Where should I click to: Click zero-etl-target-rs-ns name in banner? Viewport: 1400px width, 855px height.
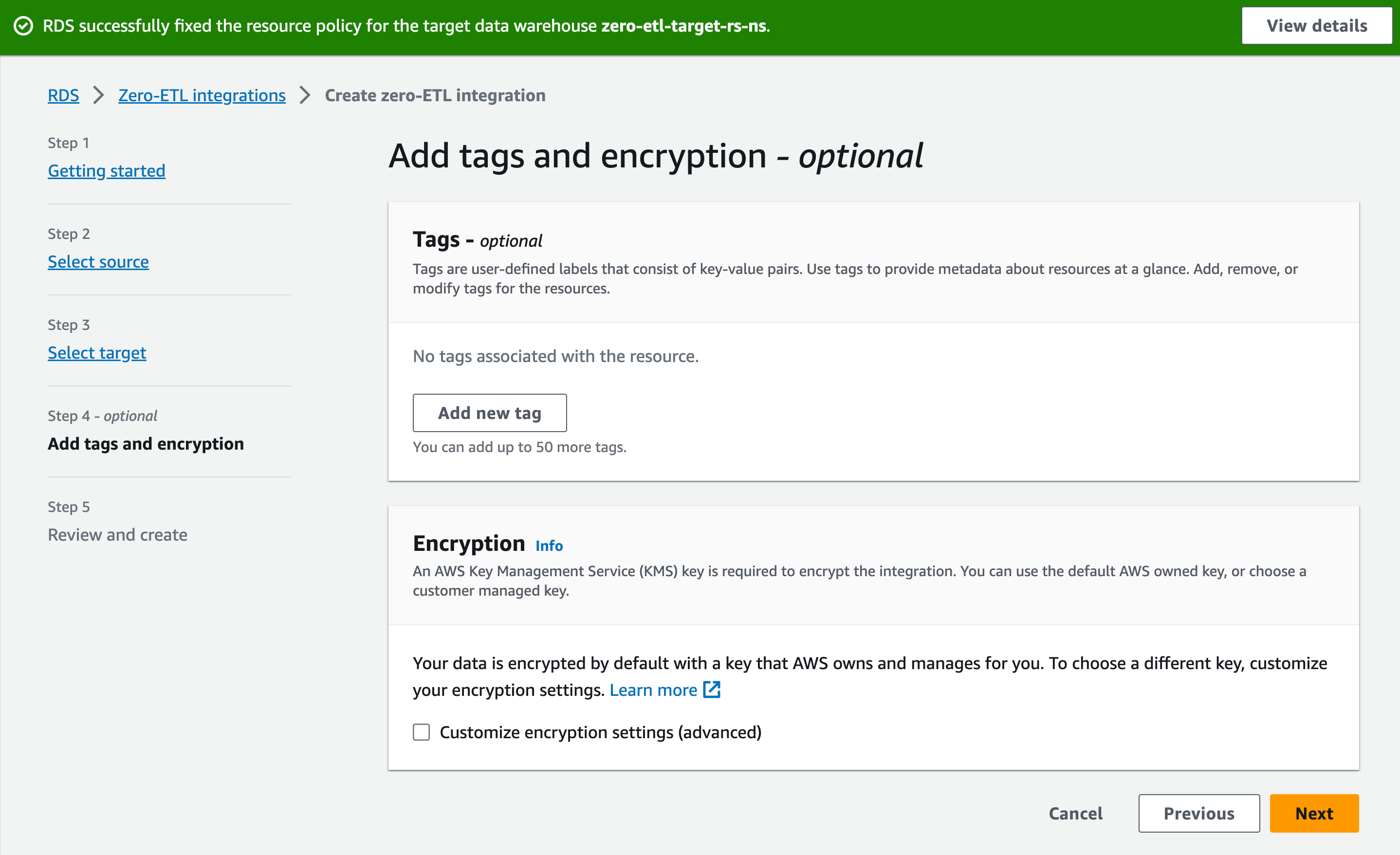point(683,26)
